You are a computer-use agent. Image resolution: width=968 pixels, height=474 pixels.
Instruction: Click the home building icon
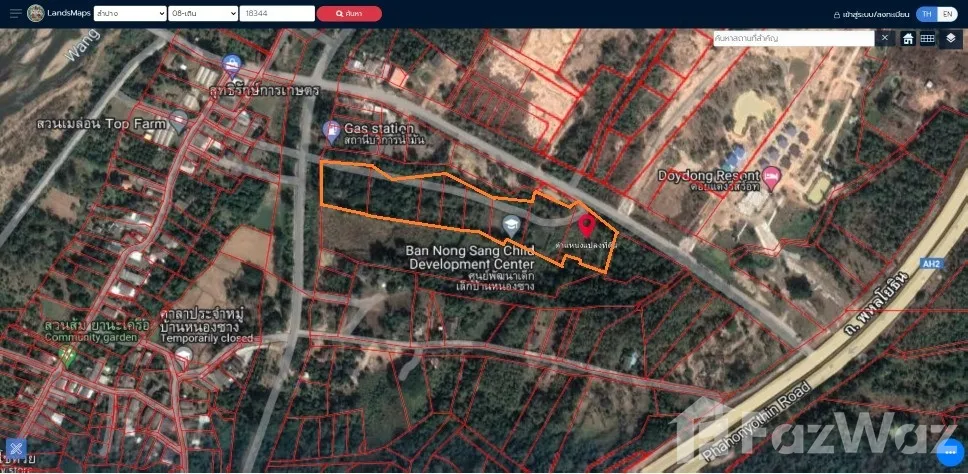coord(908,38)
